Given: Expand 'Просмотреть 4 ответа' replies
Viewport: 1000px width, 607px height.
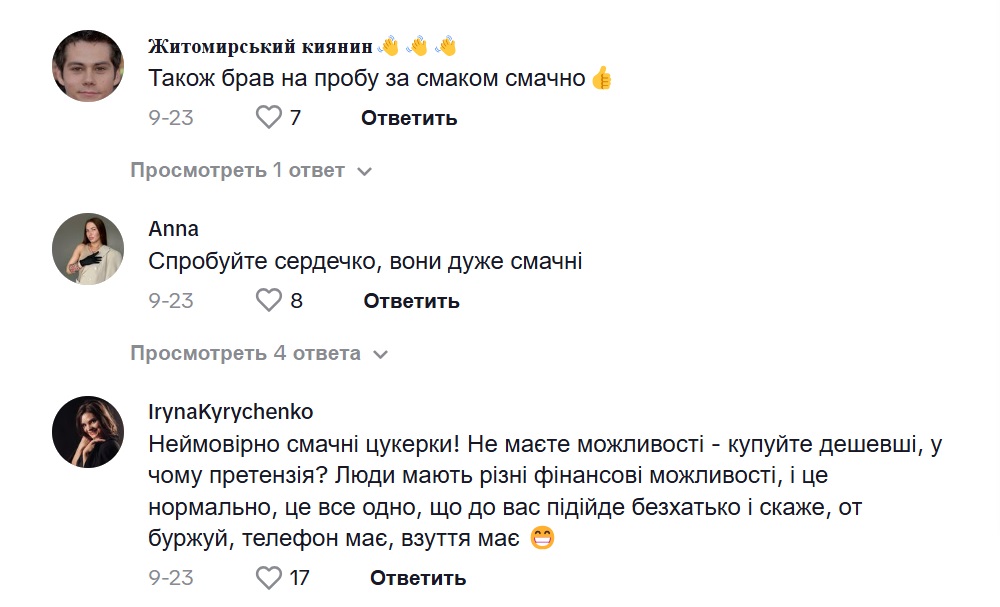Looking at the screenshot, I should tap(258, 353).
